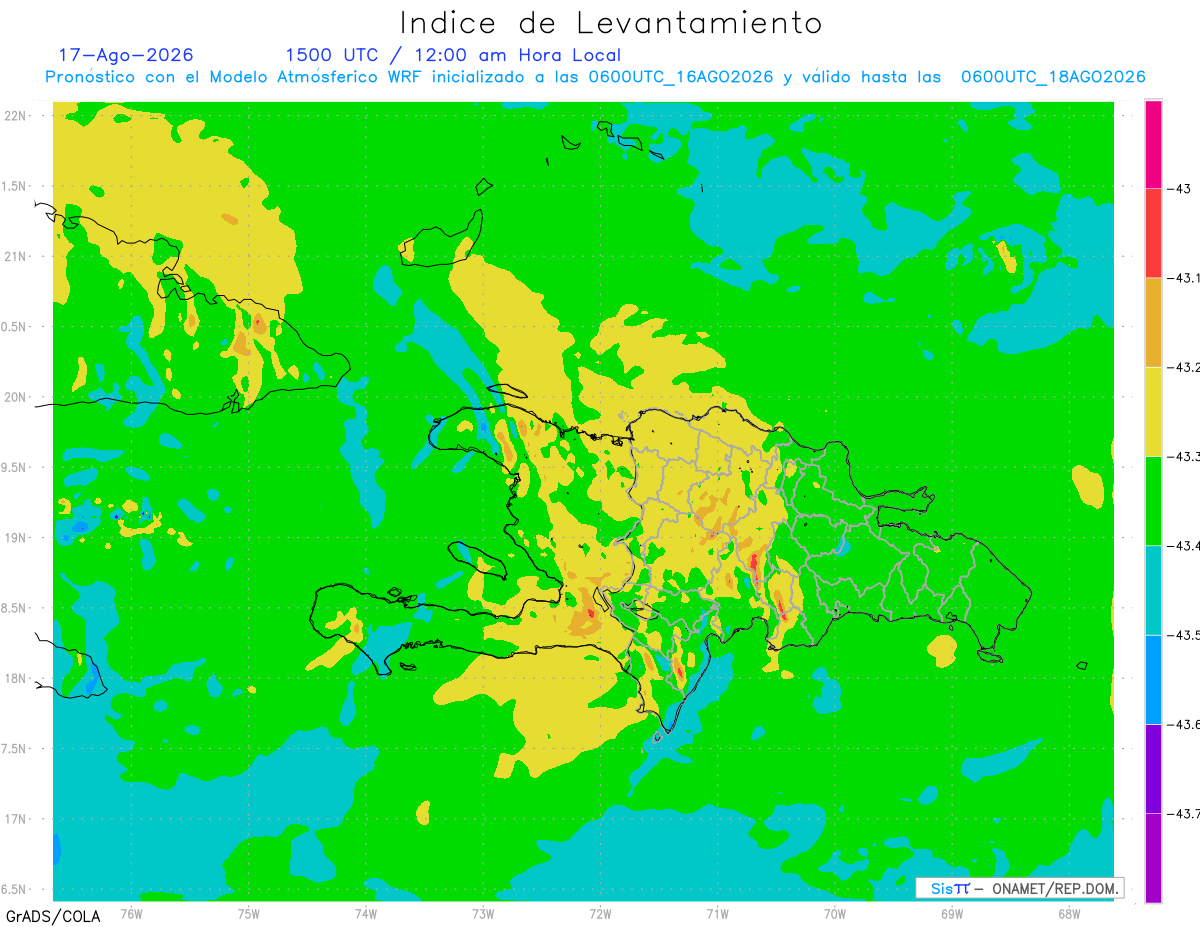Click the yellow color bar segment between -43.2 and -43.3
Viewport: 1200px width, 927px height.
tap(1153, 411)
